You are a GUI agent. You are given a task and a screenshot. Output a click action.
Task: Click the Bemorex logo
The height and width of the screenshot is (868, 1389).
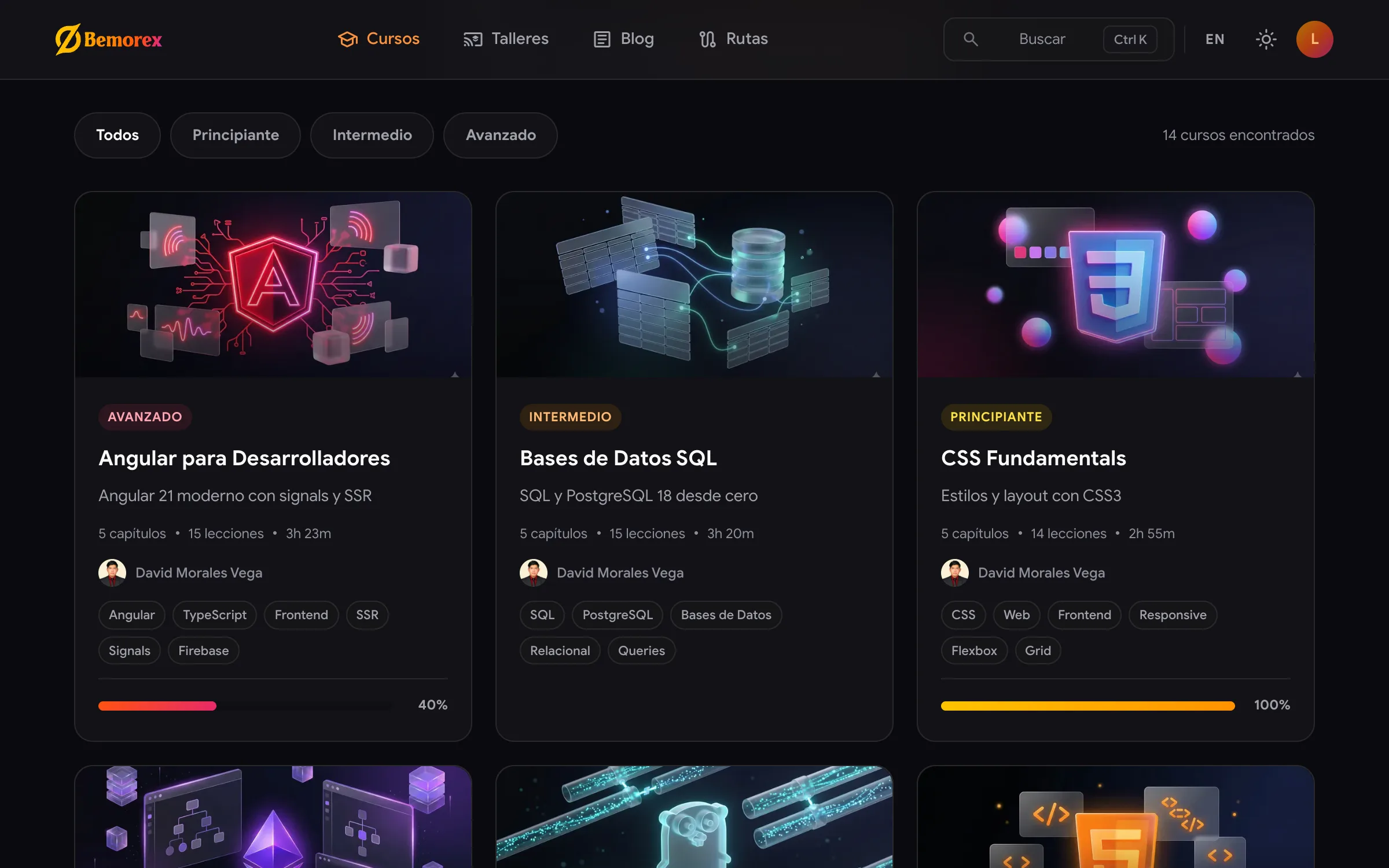109,39
